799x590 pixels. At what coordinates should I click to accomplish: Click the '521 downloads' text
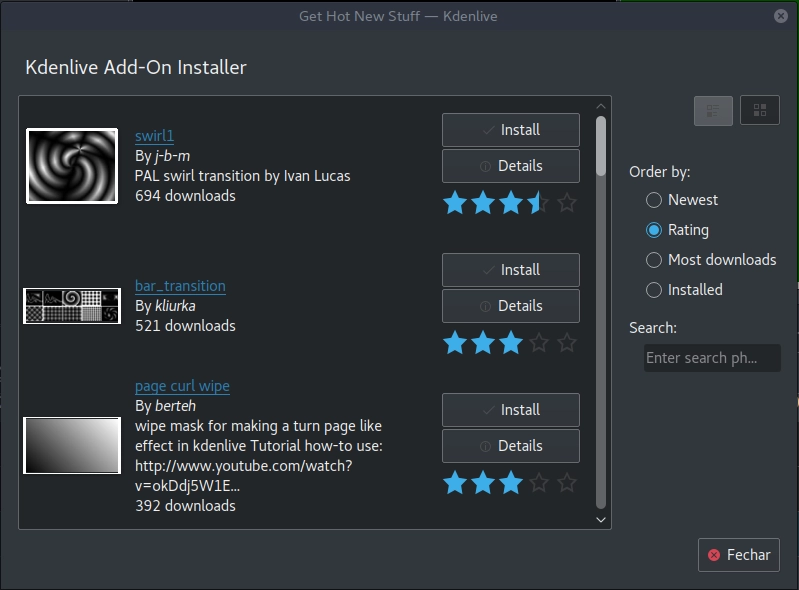pyautogui.click(x=185, y=326)
